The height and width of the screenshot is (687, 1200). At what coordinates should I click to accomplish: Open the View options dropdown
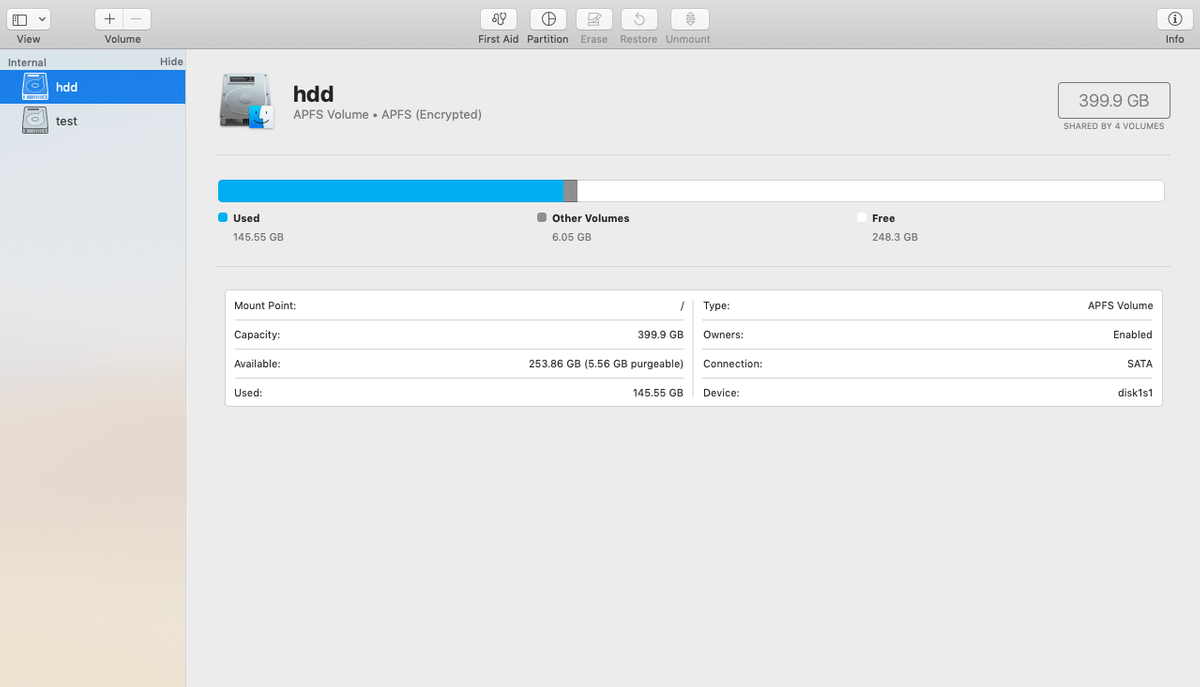[x=42, y=18]
